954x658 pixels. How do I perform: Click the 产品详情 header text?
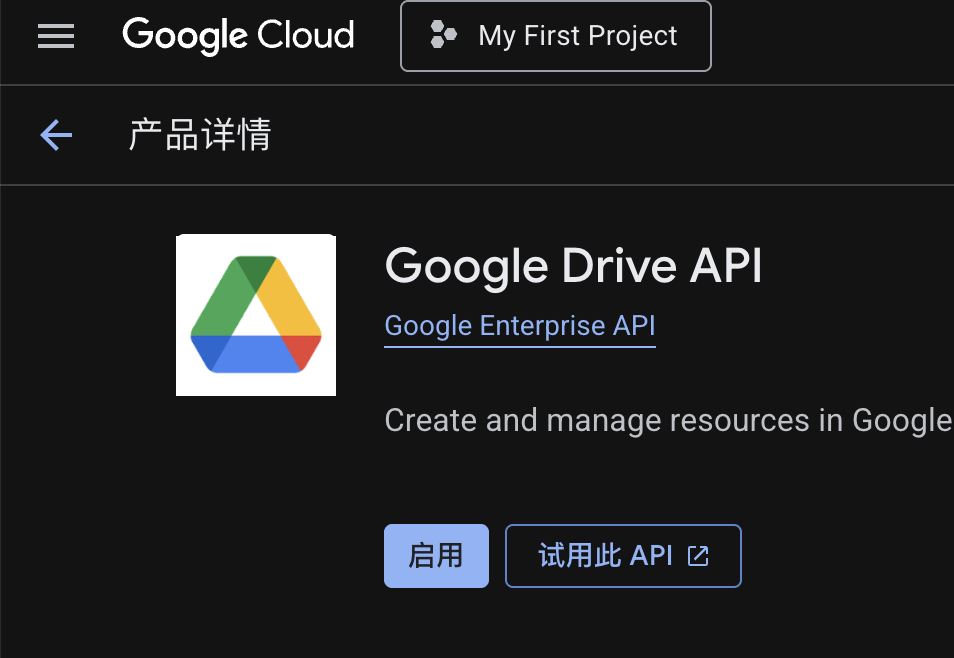tap(198, 134)
